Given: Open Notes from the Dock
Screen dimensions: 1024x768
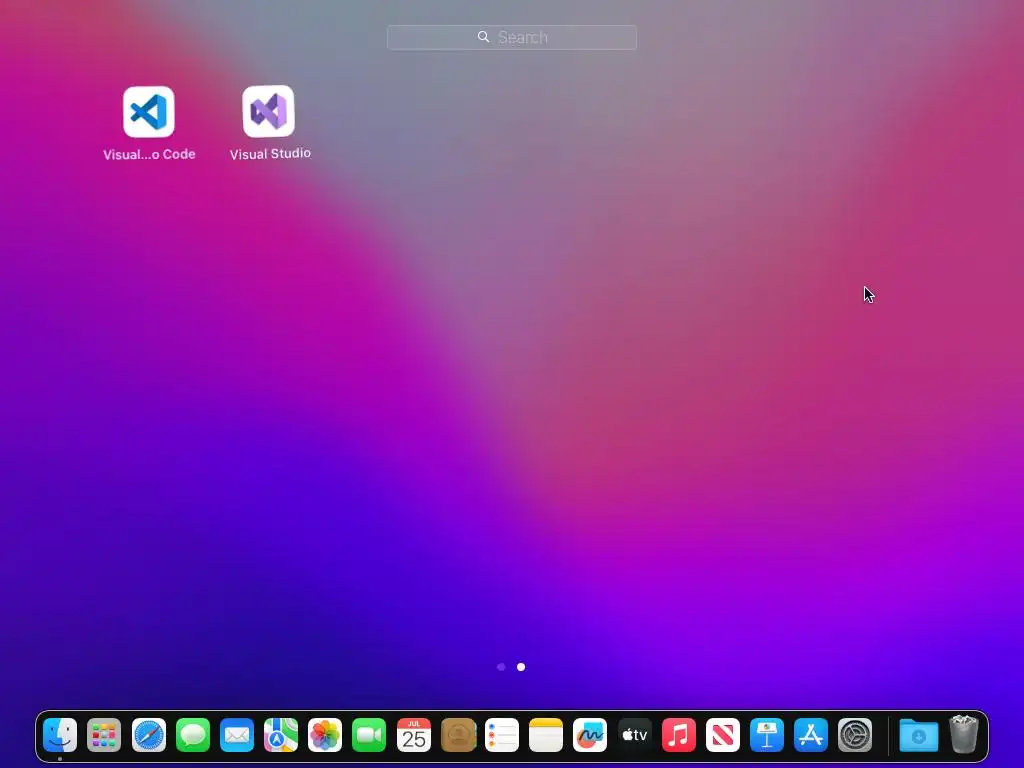Looking at the screenshot, I should 546,735.
